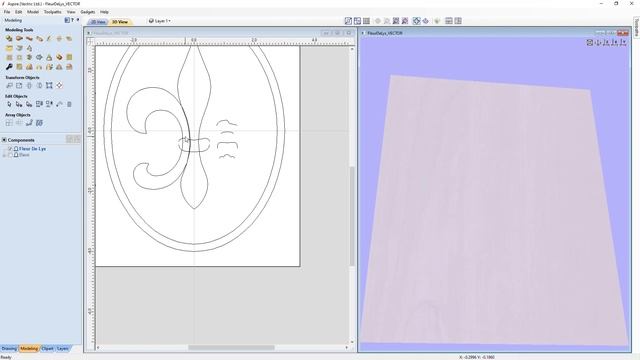Select the Create Shape tool in Modeling Tools

click(9, 39)
